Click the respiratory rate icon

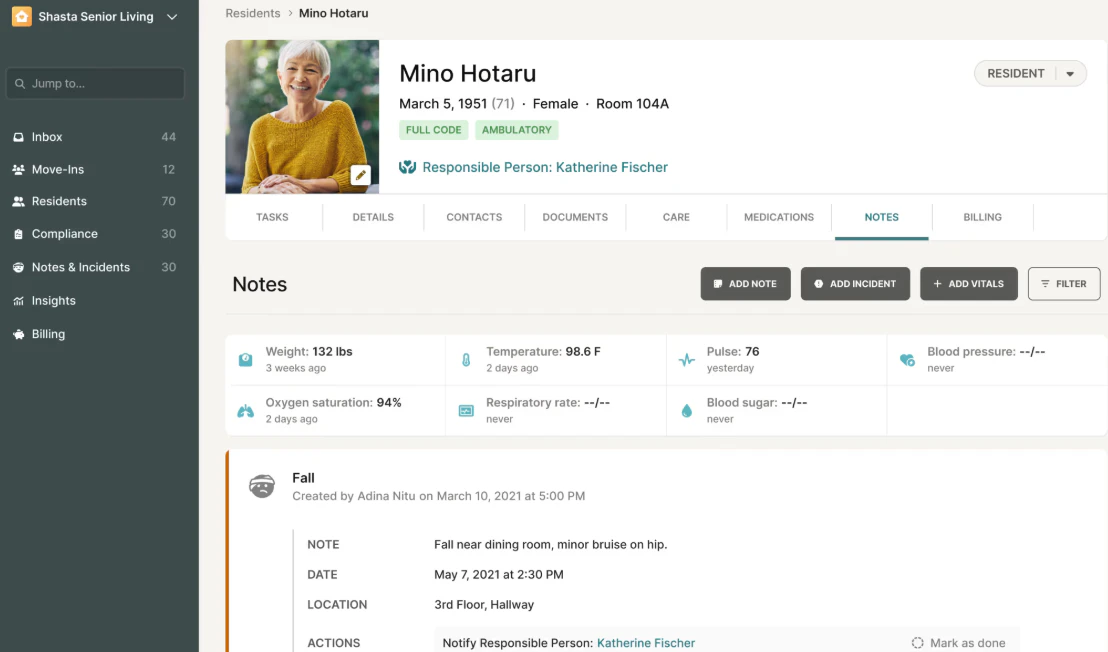[464, 408]
